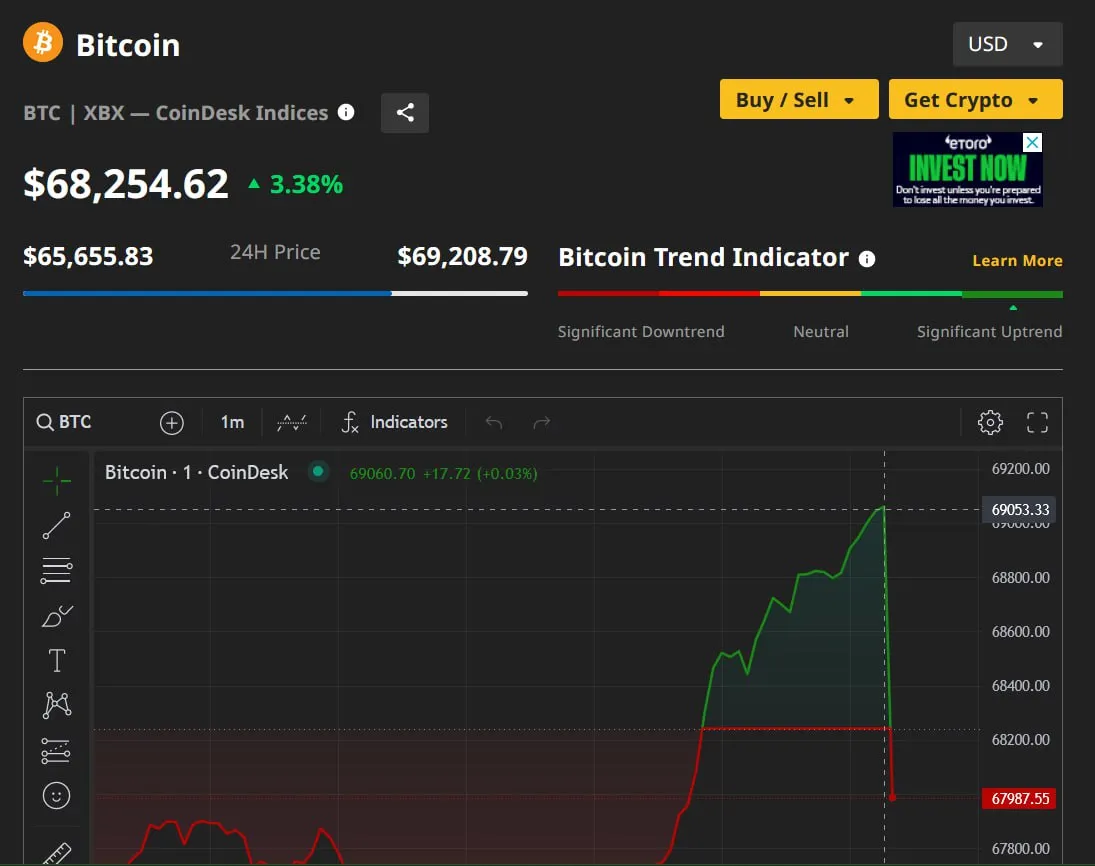Image resolution: width=1095 pixels, height=866 pixels.
Task: Close the eToro advertisement
Action: coord(1032,142)
